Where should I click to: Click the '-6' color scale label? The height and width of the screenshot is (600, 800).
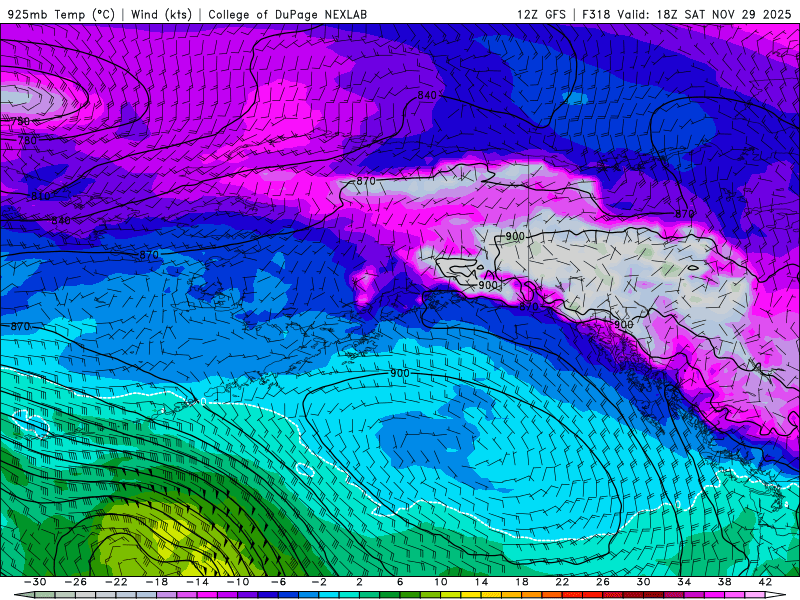(x=279, y=582)
